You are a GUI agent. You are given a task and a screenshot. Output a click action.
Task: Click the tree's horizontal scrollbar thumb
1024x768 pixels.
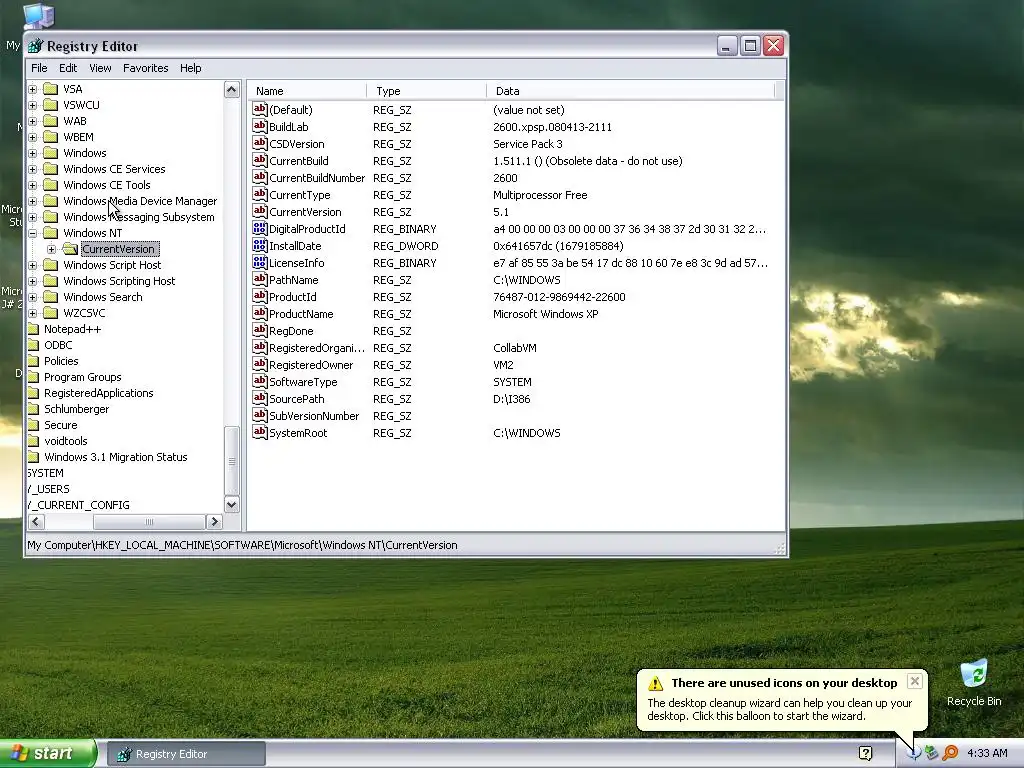[150, 522]
